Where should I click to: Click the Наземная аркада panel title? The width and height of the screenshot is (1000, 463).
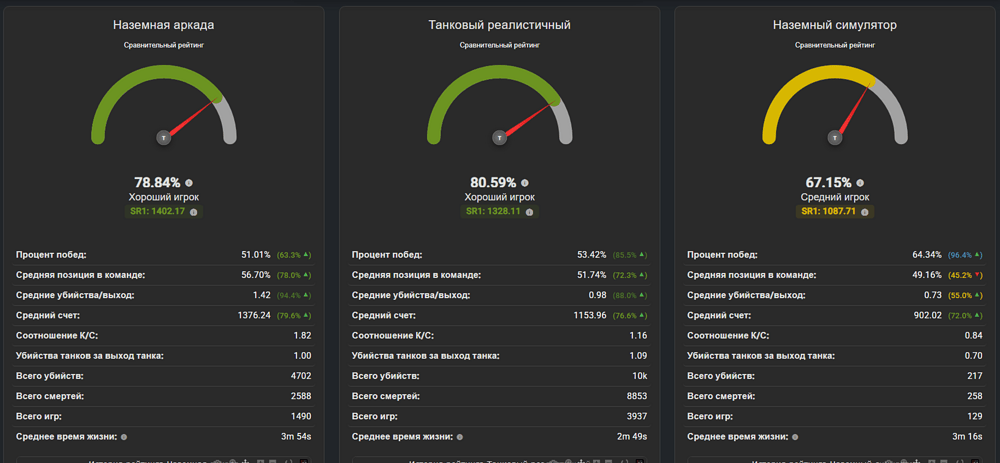tap(164, 26)
